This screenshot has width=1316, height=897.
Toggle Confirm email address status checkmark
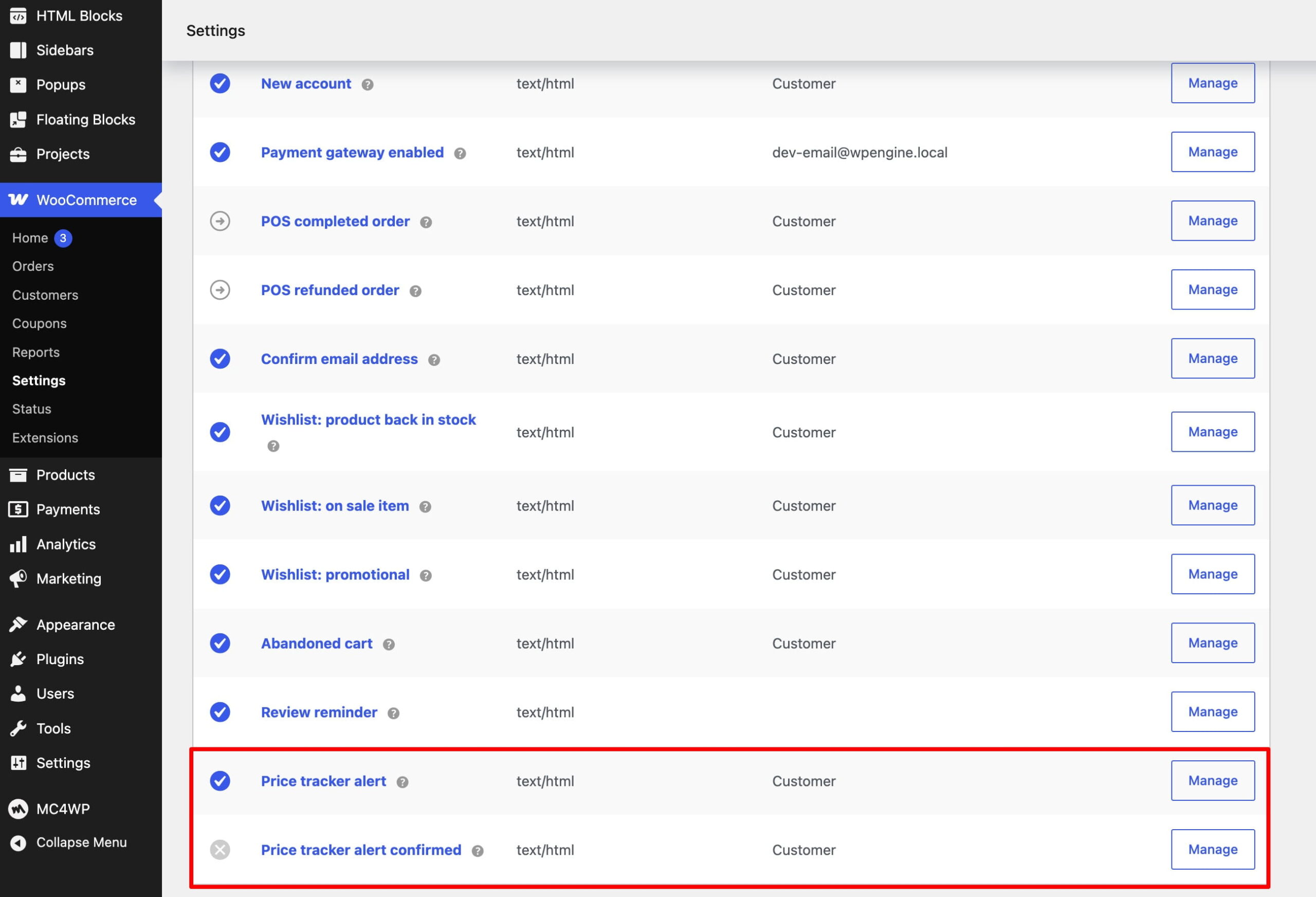[x=220, y=358]
